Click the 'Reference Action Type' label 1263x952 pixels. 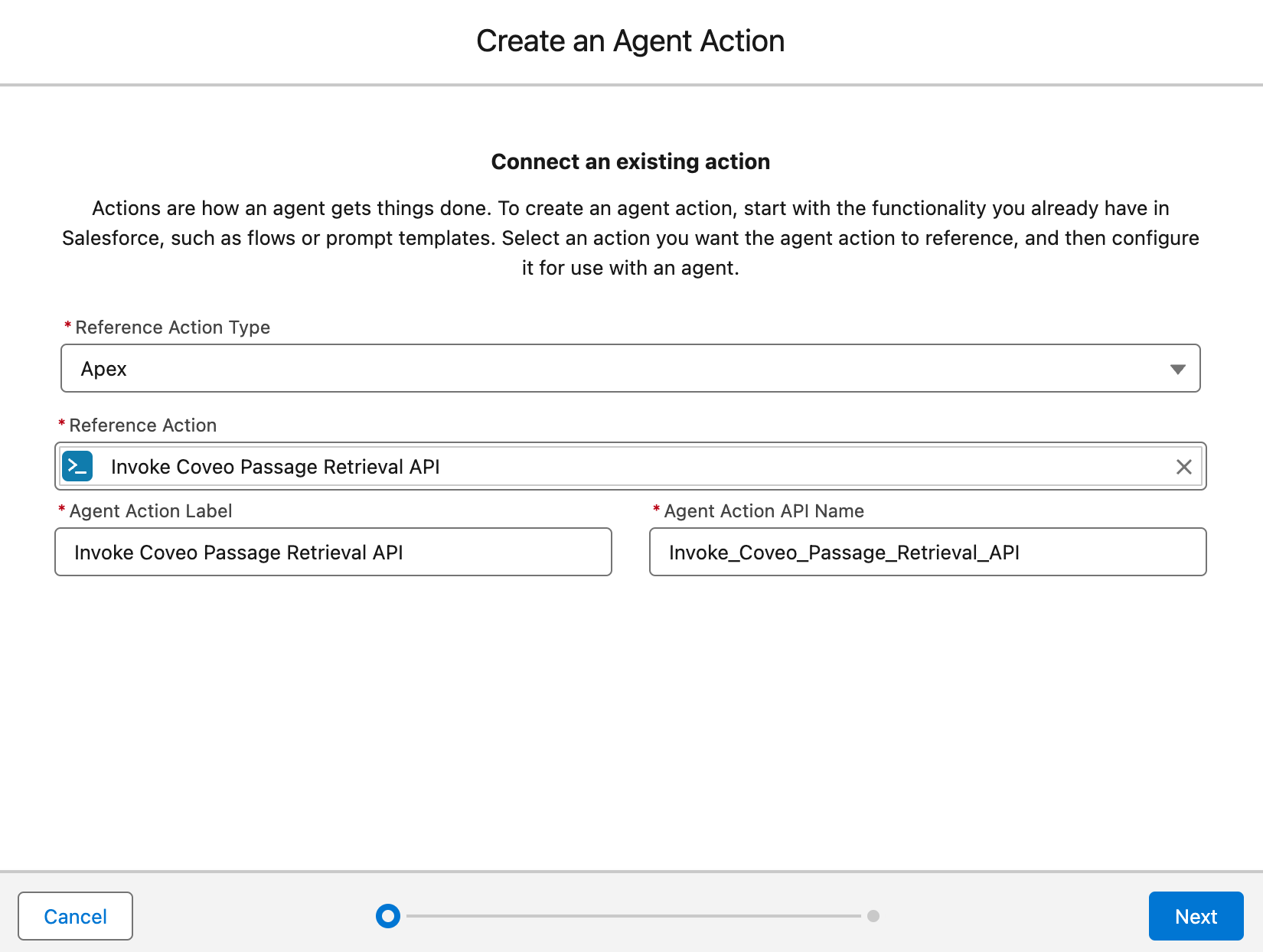(x=172, y=328)
